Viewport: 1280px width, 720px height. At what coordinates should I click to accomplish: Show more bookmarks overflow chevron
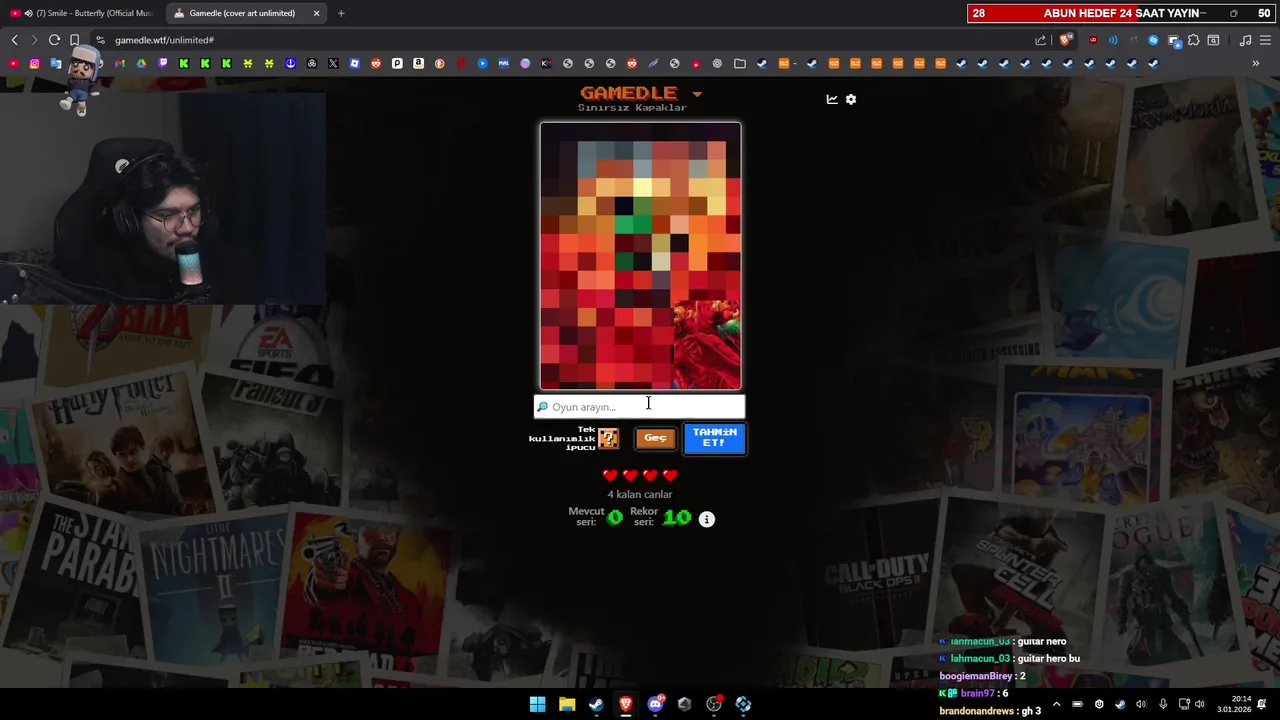coord(1256,63)
